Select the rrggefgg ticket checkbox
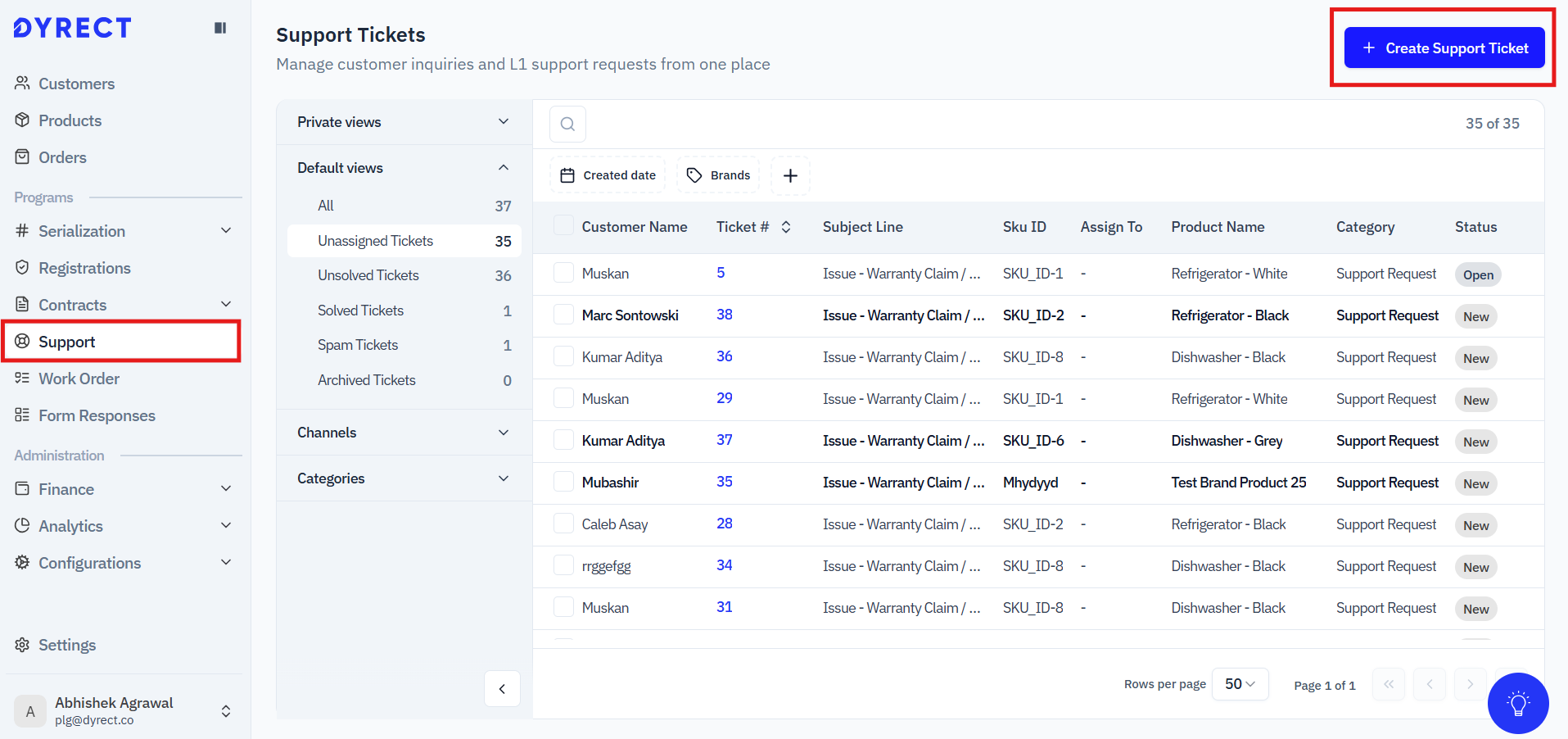This screenshot has width=1568, height=739. (563, 565)
